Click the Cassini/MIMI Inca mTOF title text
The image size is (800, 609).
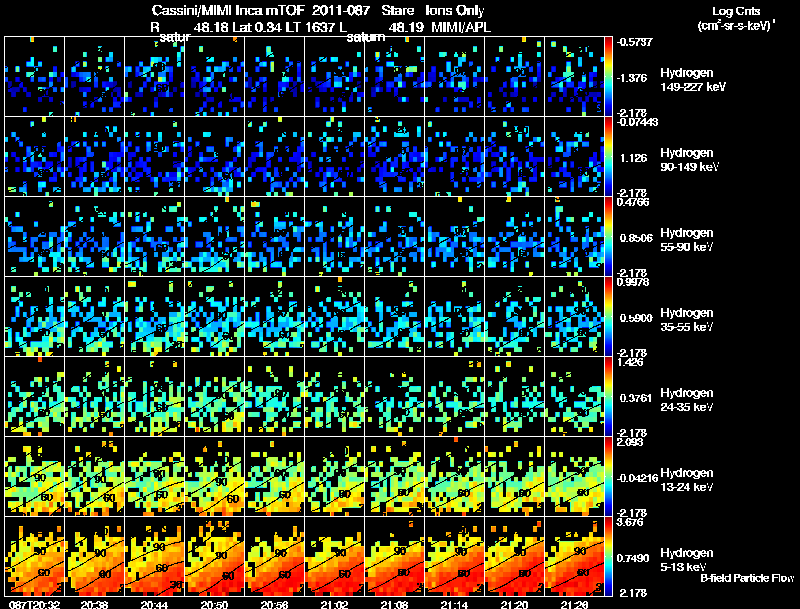click(x=228, y=10)
